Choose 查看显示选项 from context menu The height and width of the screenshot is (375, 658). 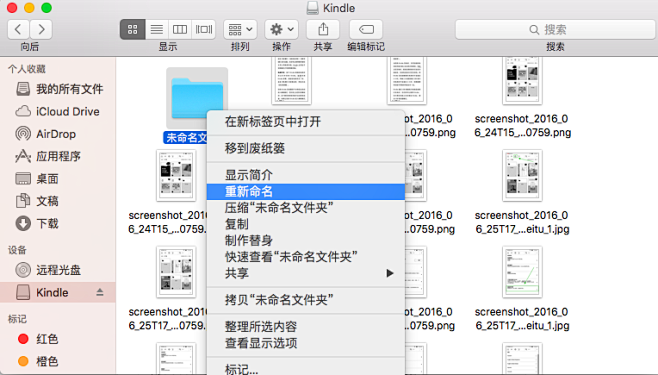point(306,343)
